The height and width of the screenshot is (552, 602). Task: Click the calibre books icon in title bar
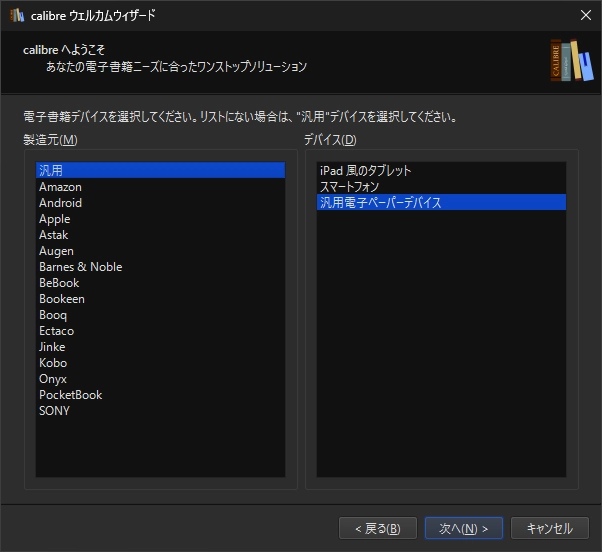coord(17,15)
